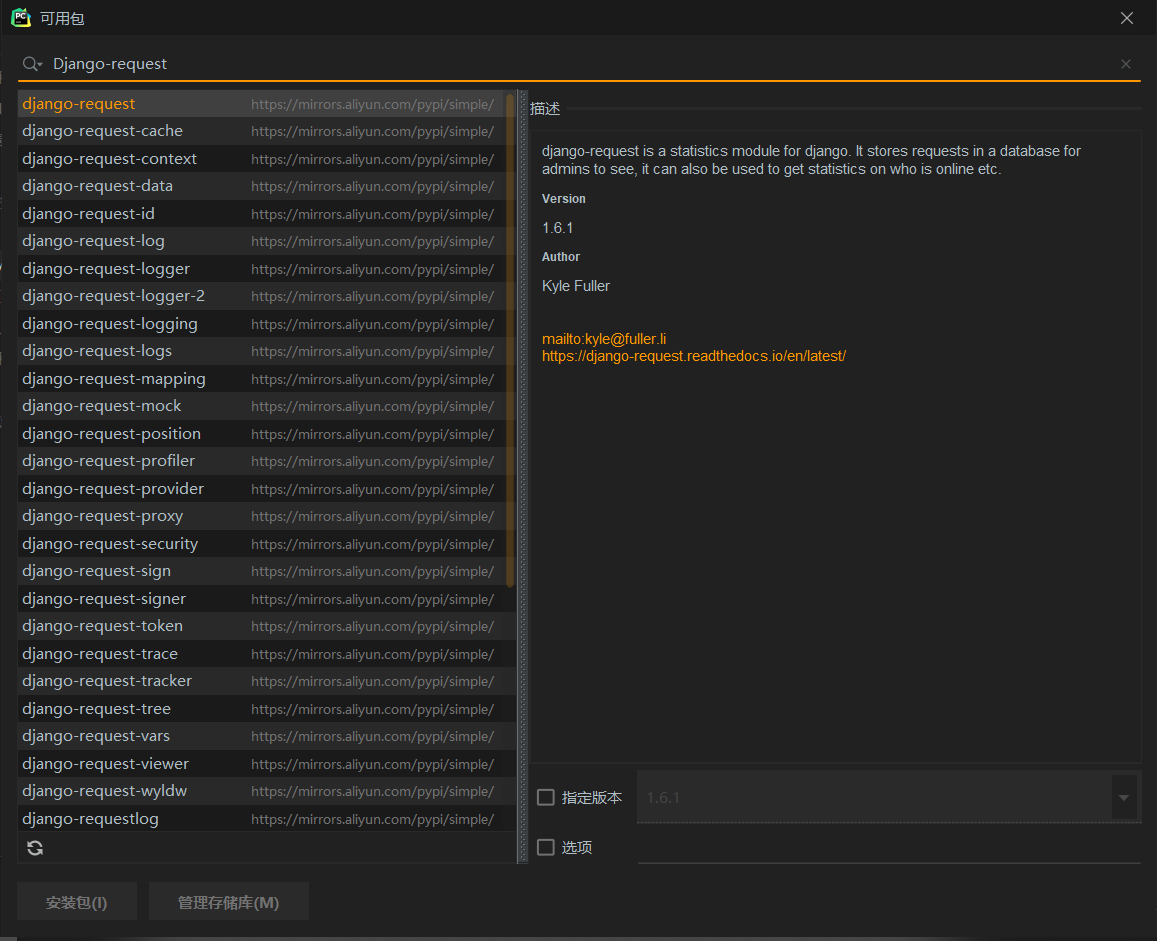This screenshot has width=1157, height=941.
Task: Clear the search field text
Action: (1125, 64)
